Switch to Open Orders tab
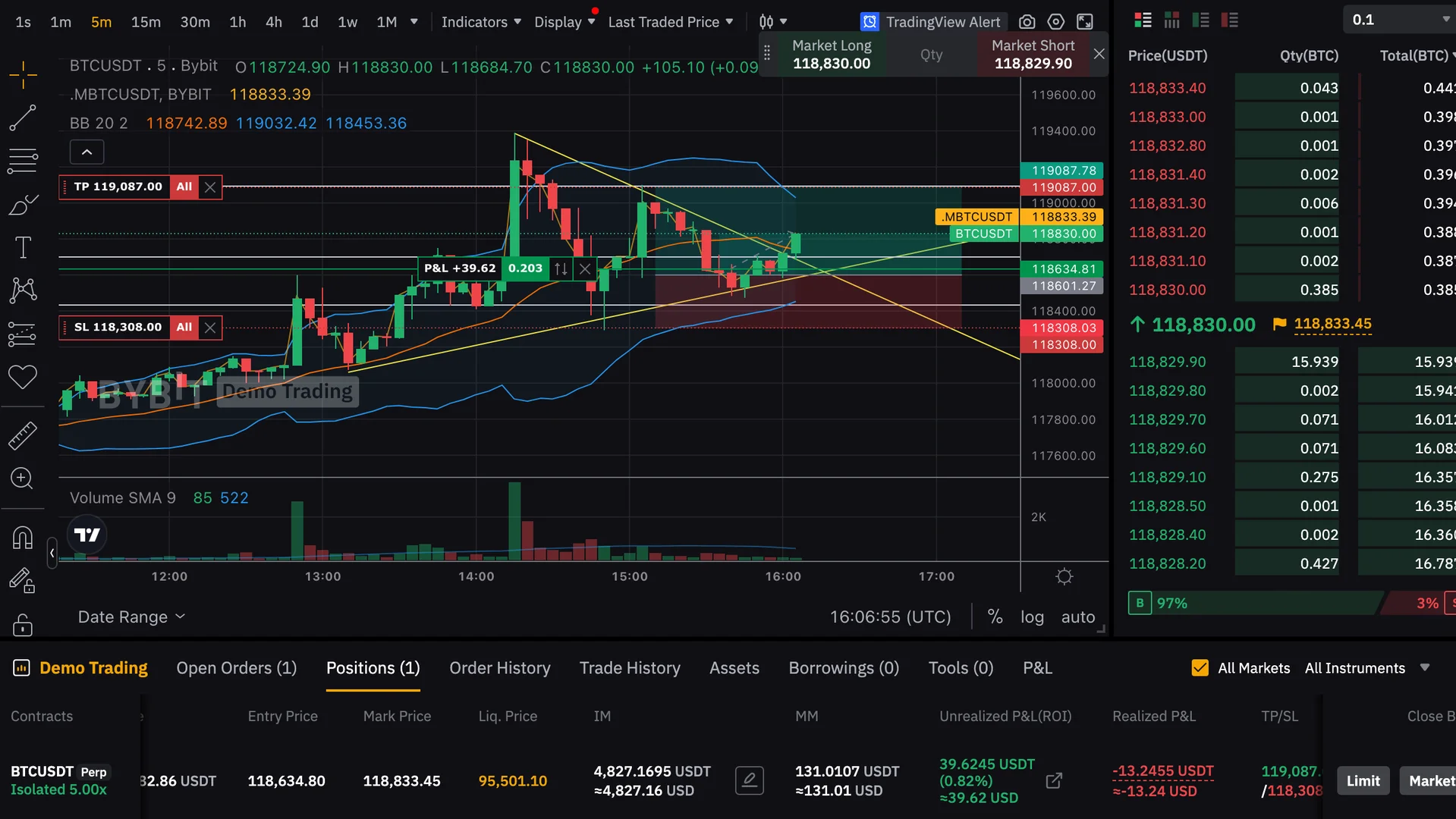Screen dimensions: 1456x819 coord(237,668)
